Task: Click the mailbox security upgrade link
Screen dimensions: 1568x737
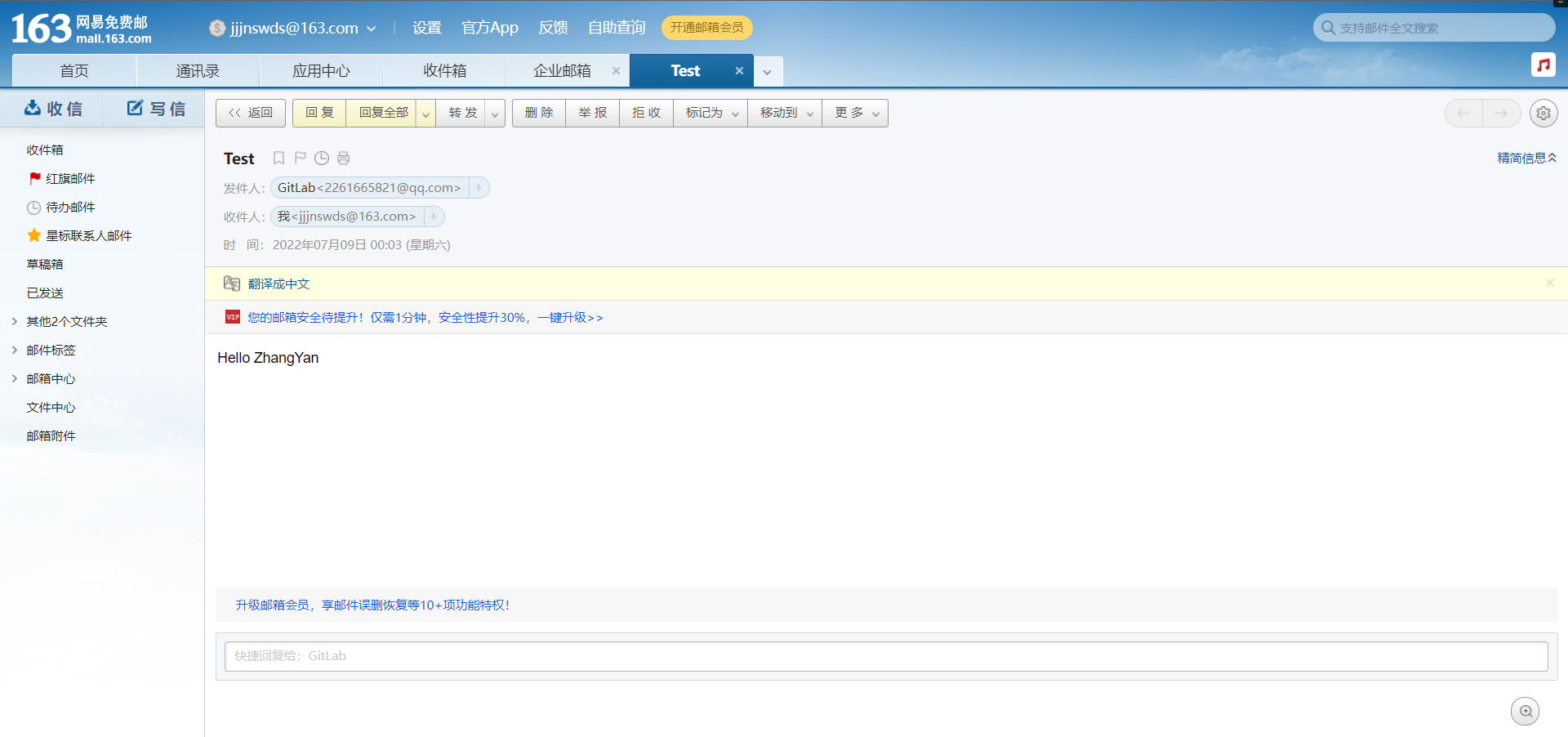Action: [425, 317]
